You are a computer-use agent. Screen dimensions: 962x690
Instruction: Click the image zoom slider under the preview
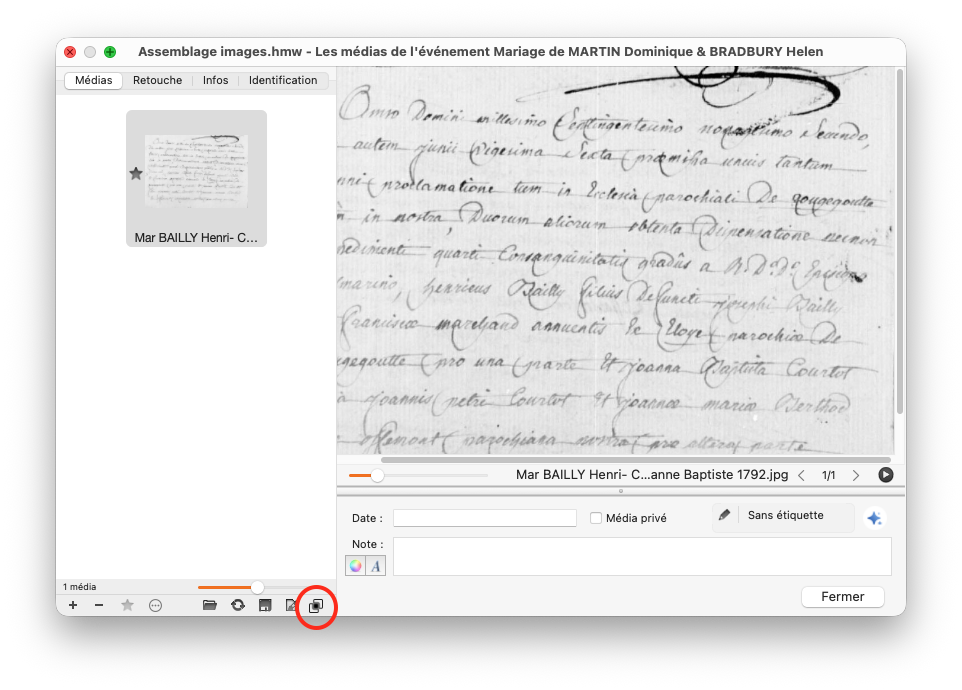coord(418,475)
